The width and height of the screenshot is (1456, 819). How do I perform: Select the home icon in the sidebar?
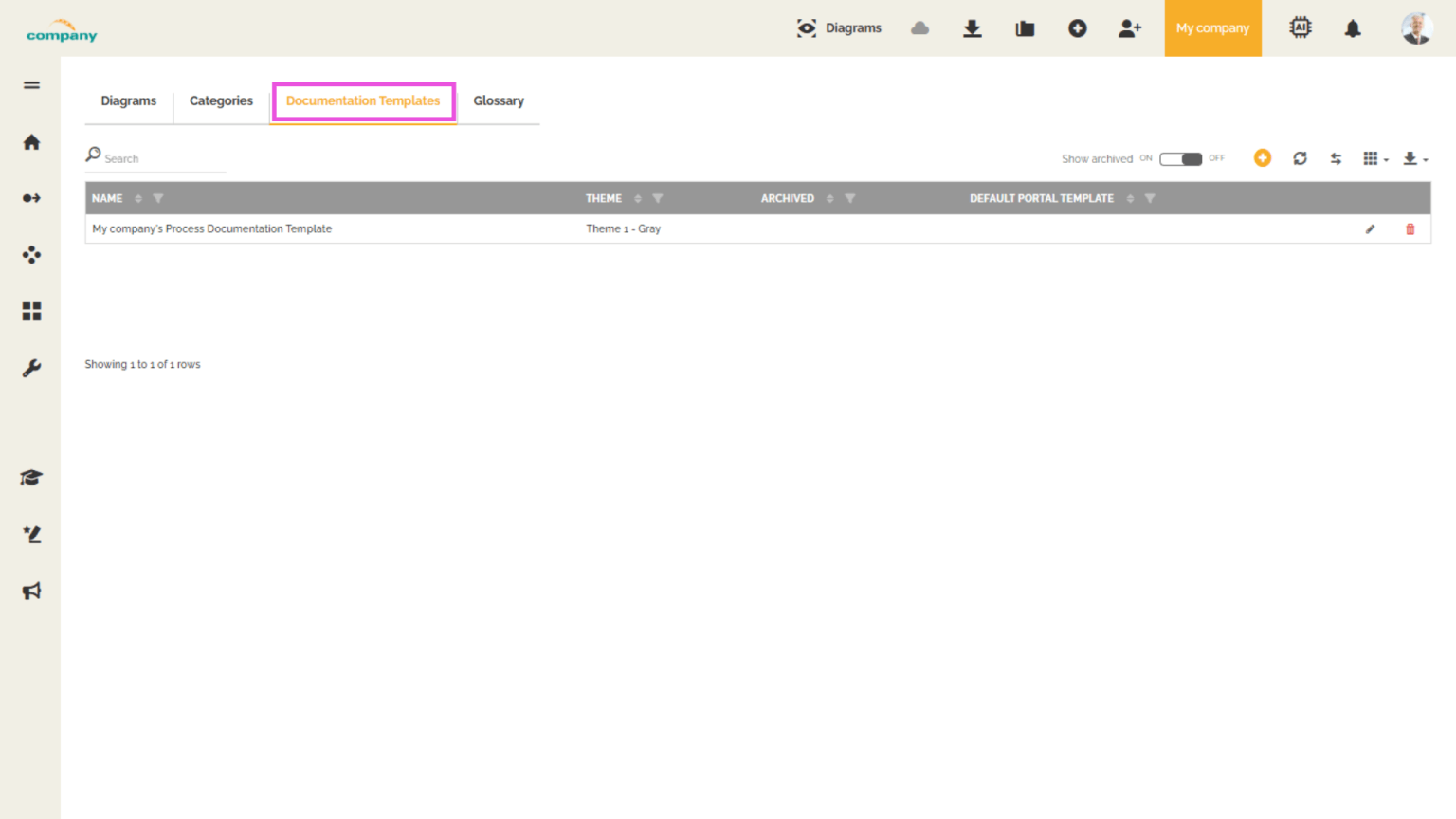click(31, 141)
